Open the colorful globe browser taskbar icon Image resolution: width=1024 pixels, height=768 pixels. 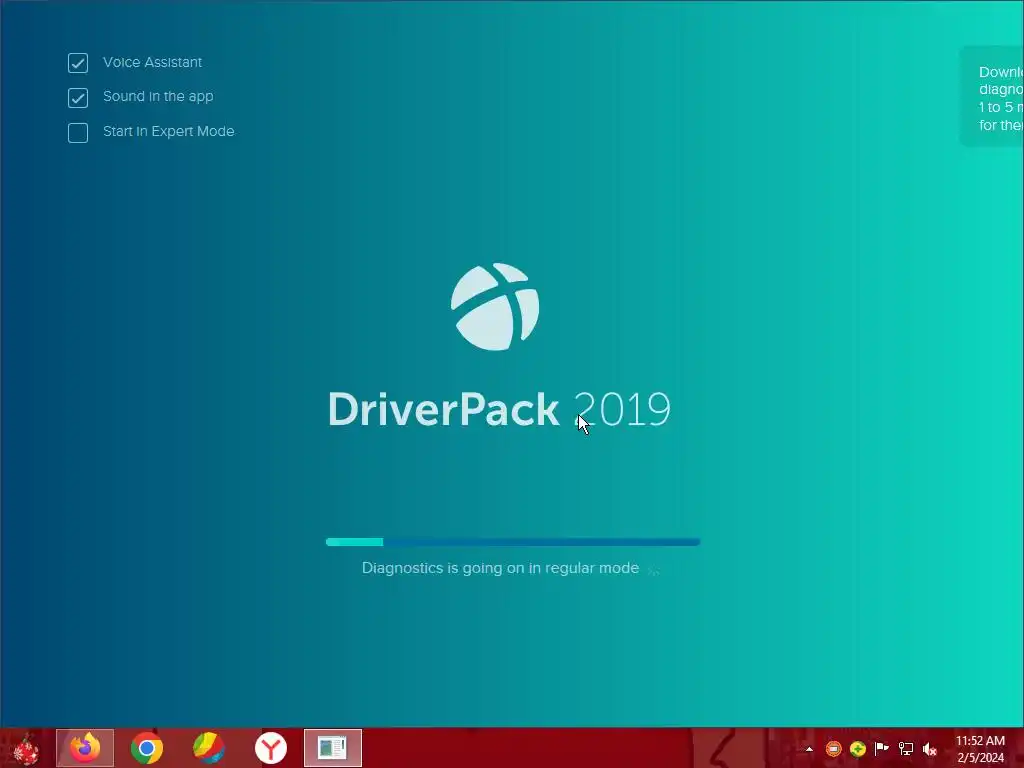(209, 748)
